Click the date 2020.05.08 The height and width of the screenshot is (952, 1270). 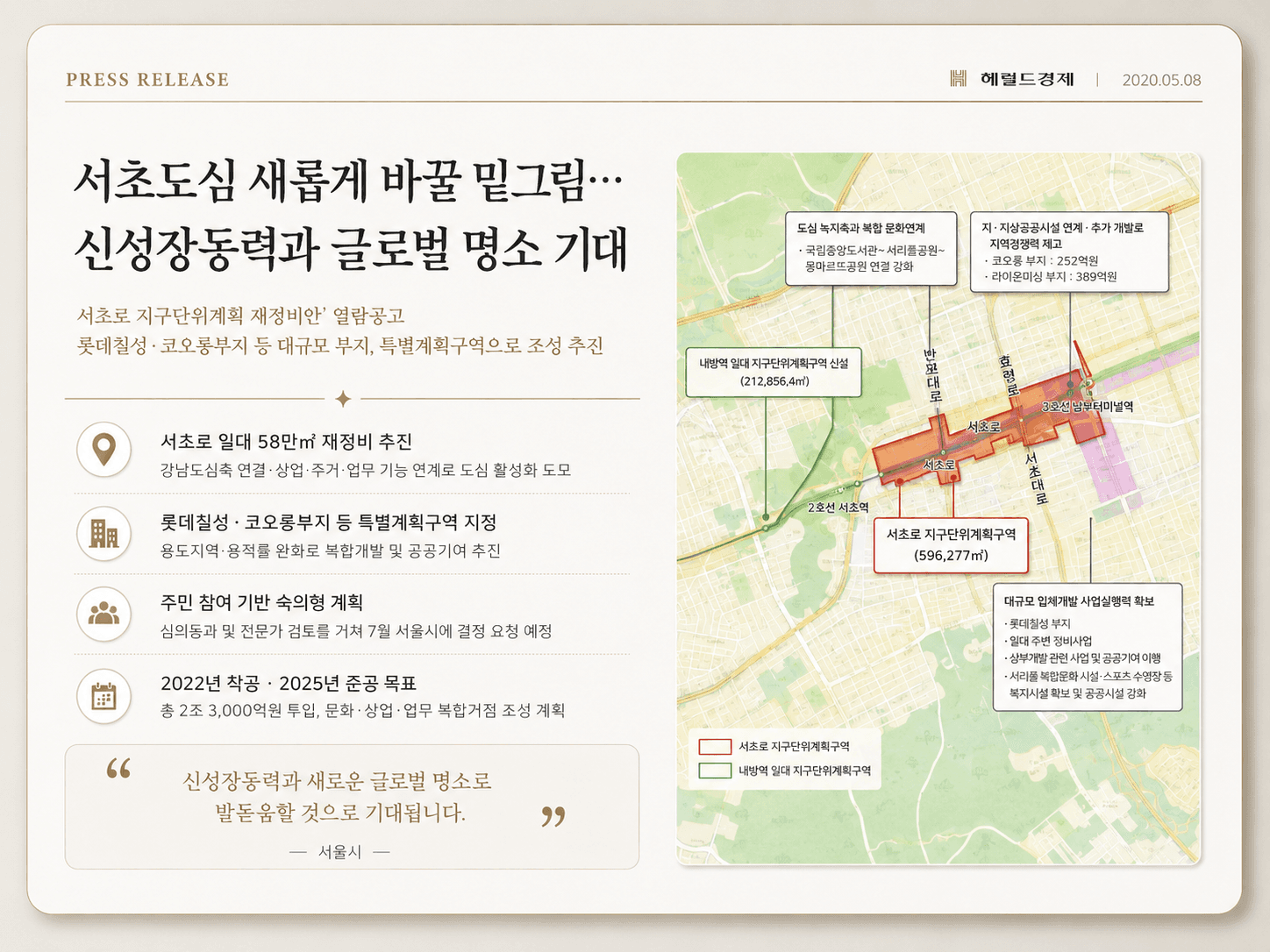click(1161, 80)
